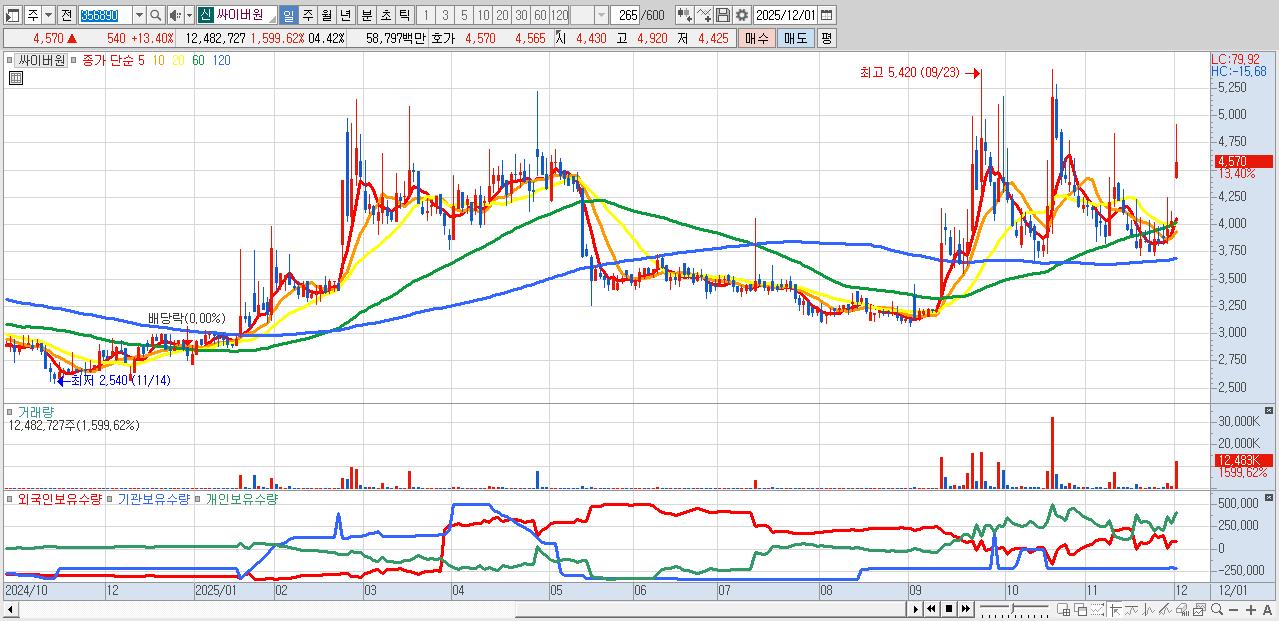Click the green 신 badge icon
Viewport: 1279px width, 621px height.
205,15
